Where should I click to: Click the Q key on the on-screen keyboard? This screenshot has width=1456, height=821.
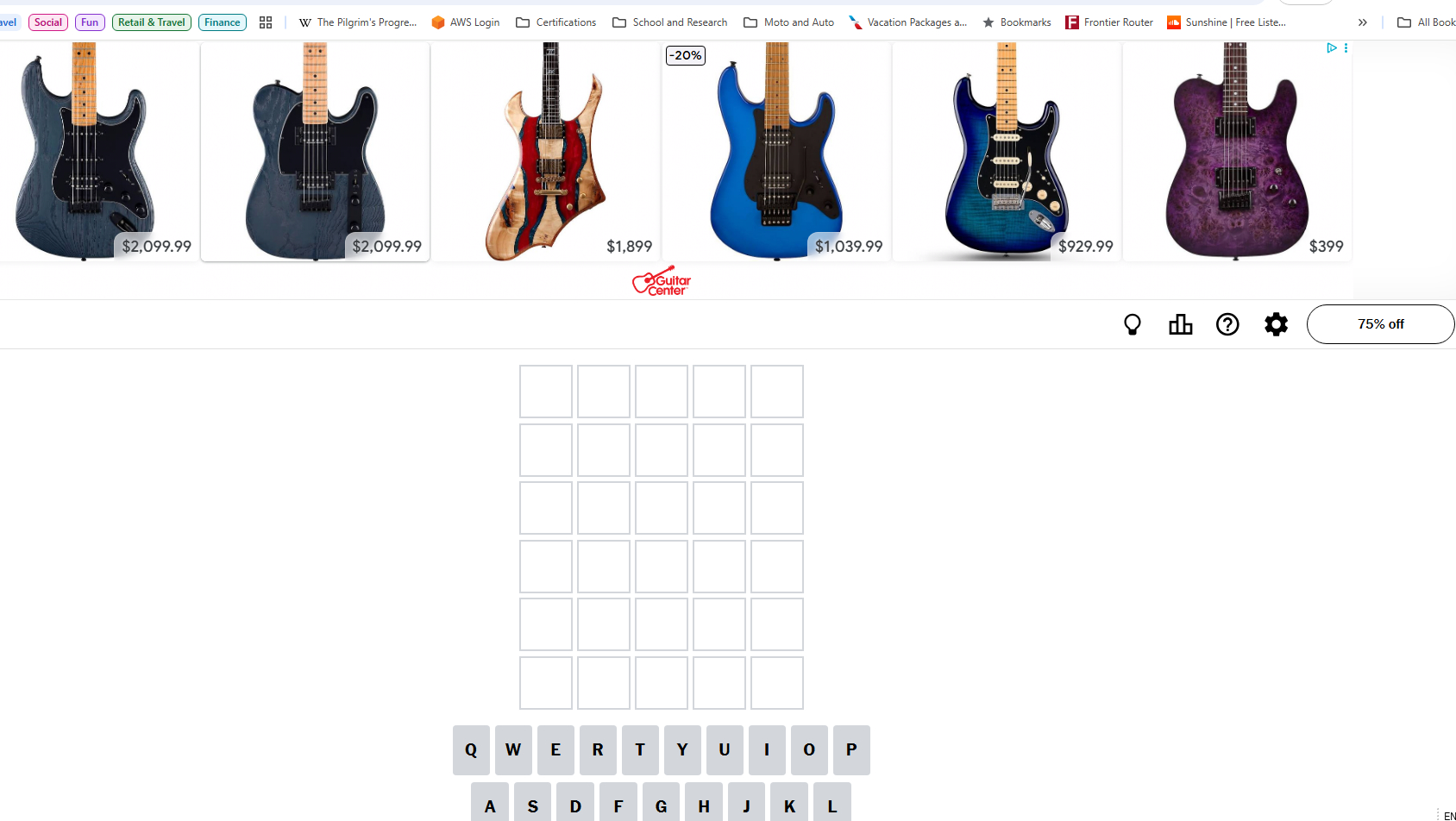point(471,749)
